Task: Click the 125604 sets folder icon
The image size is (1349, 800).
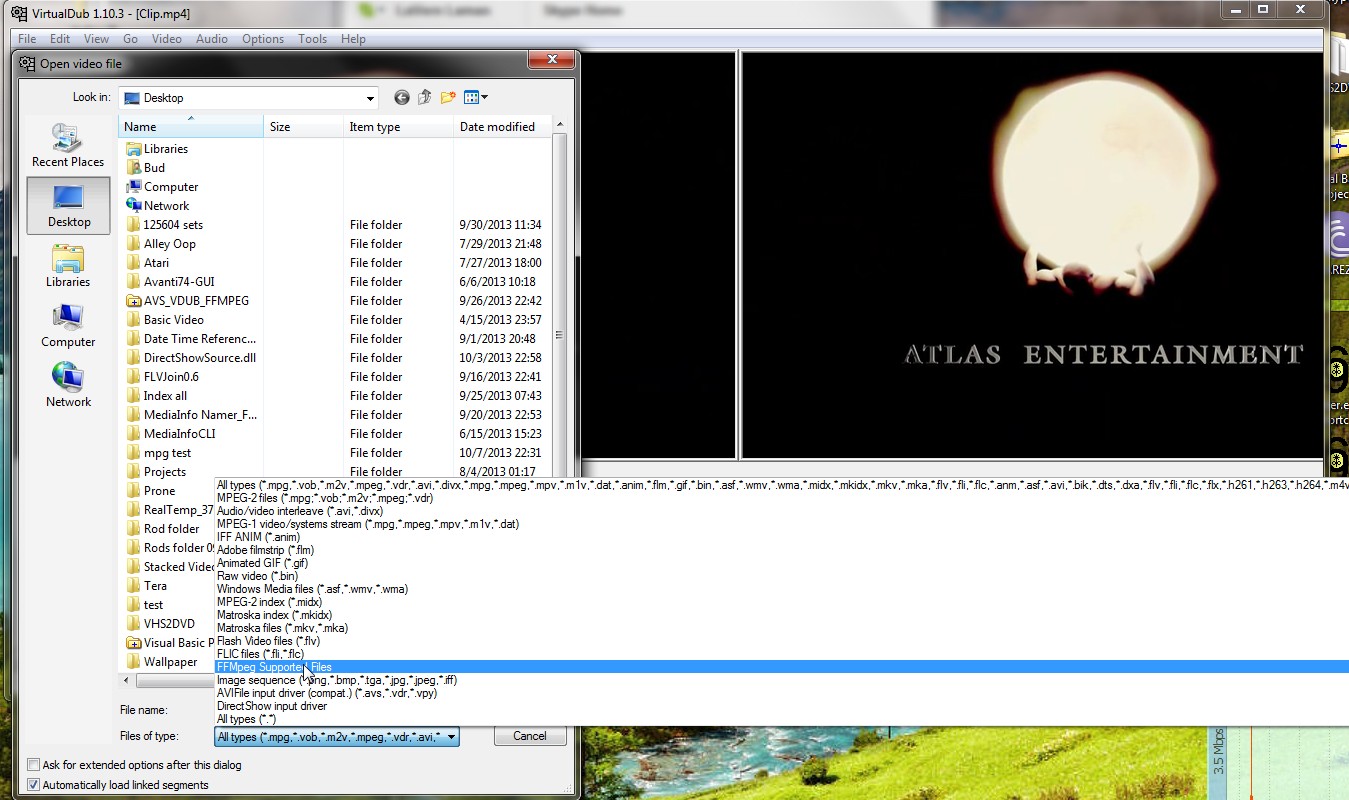Action: 134,225
